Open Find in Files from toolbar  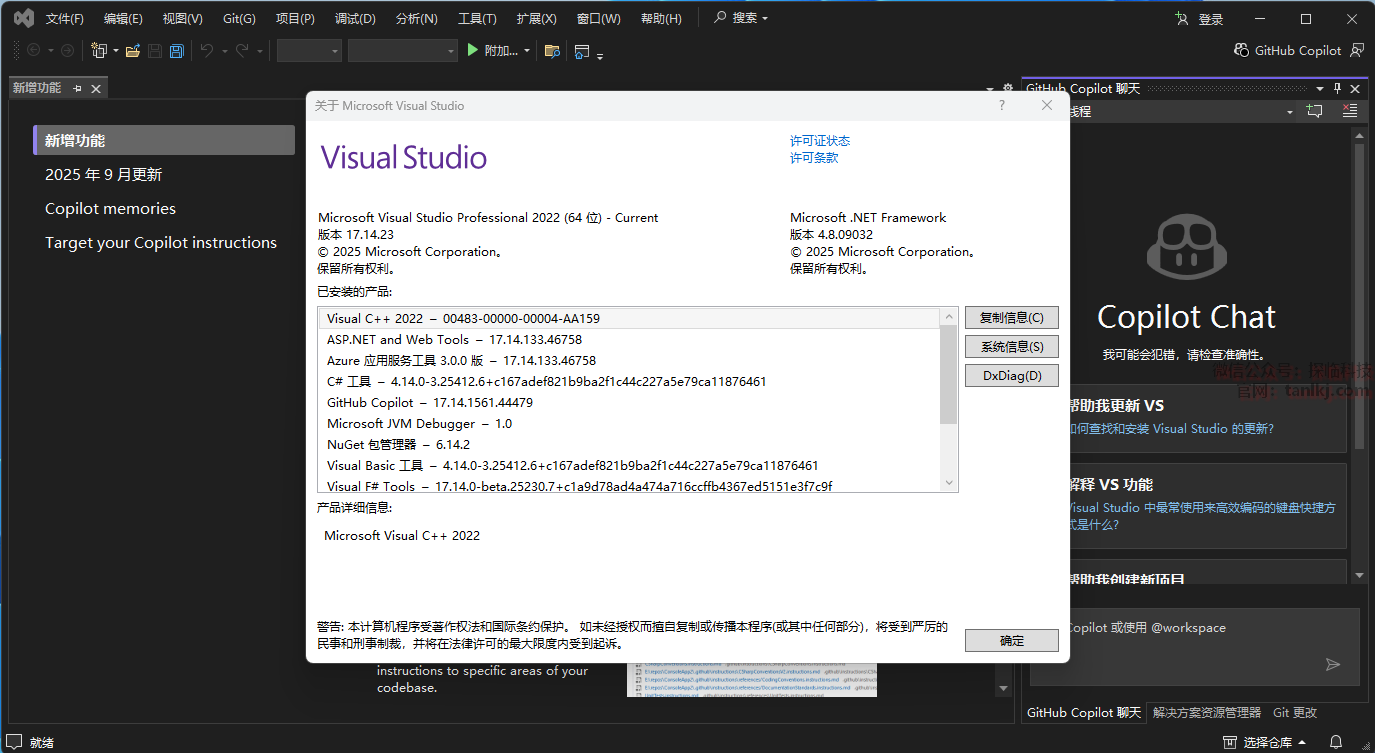pos(552,51)
